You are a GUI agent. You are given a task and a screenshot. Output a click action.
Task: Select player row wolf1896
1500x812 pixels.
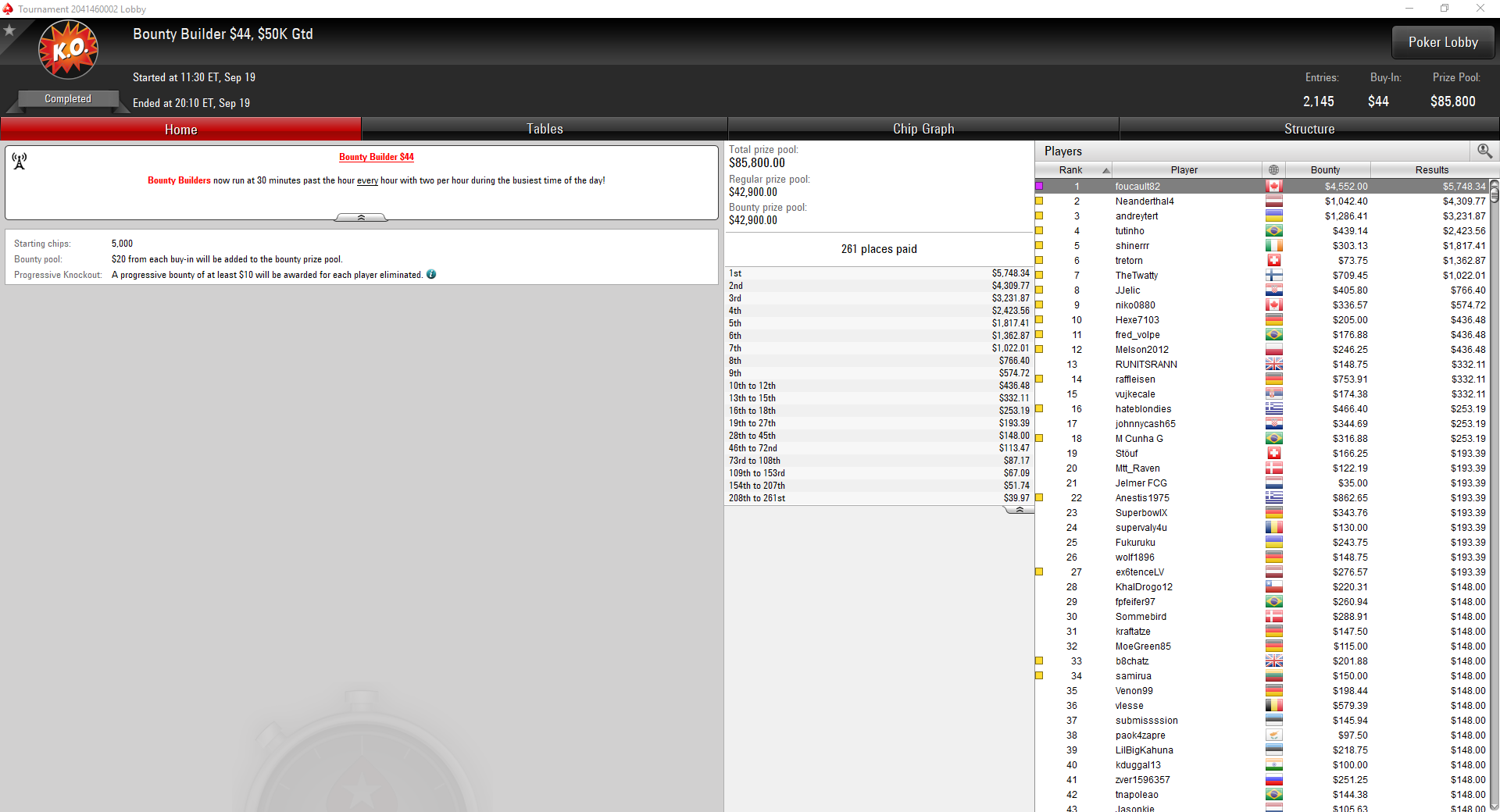(1262, 557)
